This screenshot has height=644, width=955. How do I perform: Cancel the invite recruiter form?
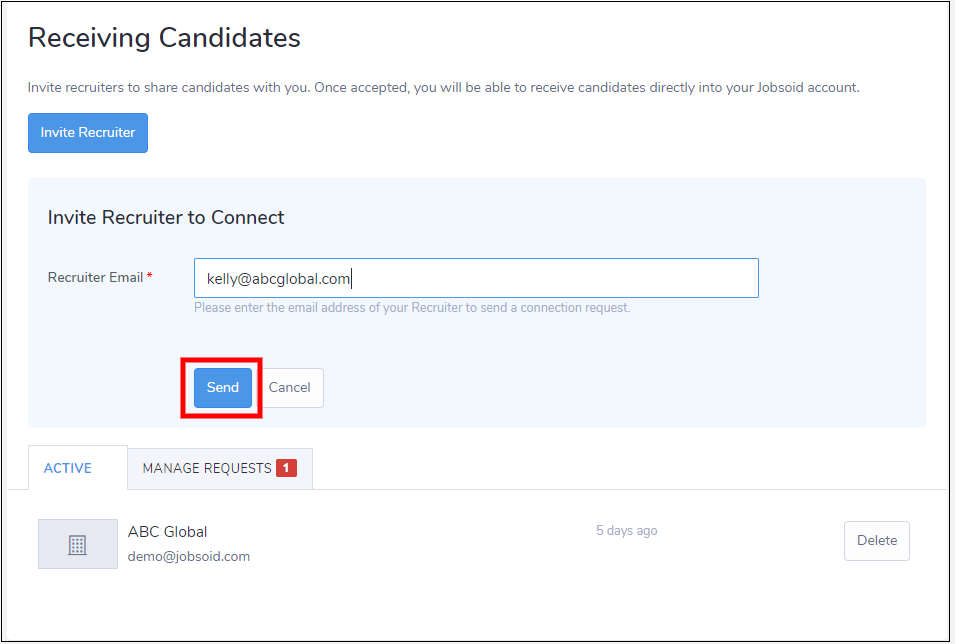click(289, 388)
